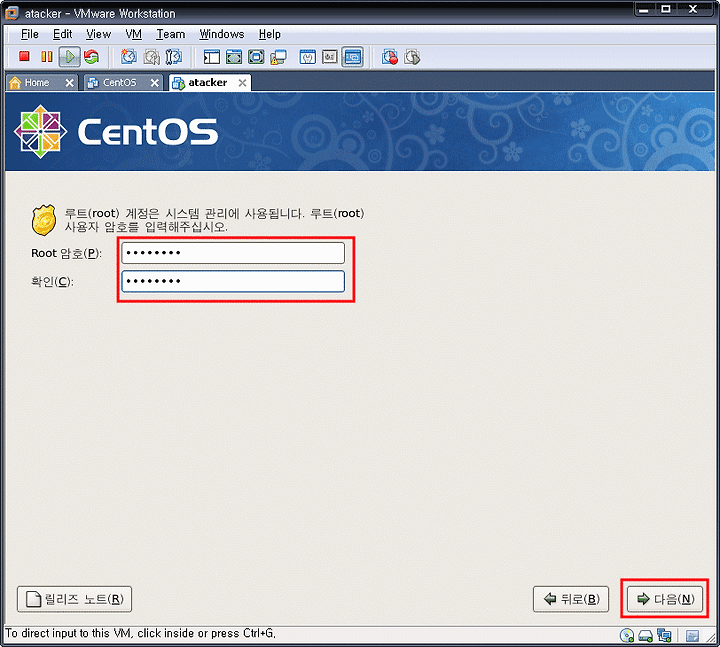Click the 릴리즈 노트(R) release notes button

[74, 599]
